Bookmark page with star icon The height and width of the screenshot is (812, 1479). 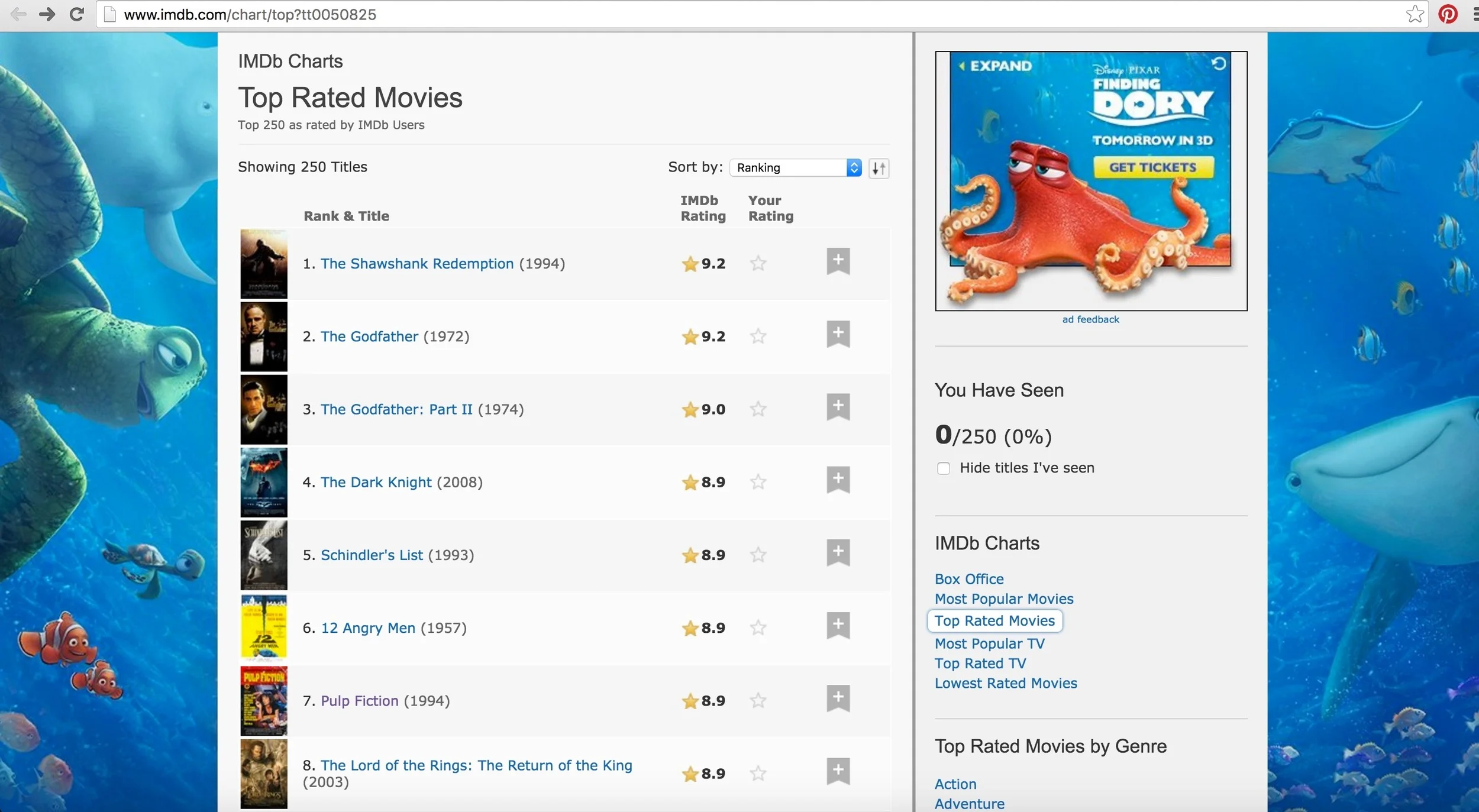click(1415, 14)
